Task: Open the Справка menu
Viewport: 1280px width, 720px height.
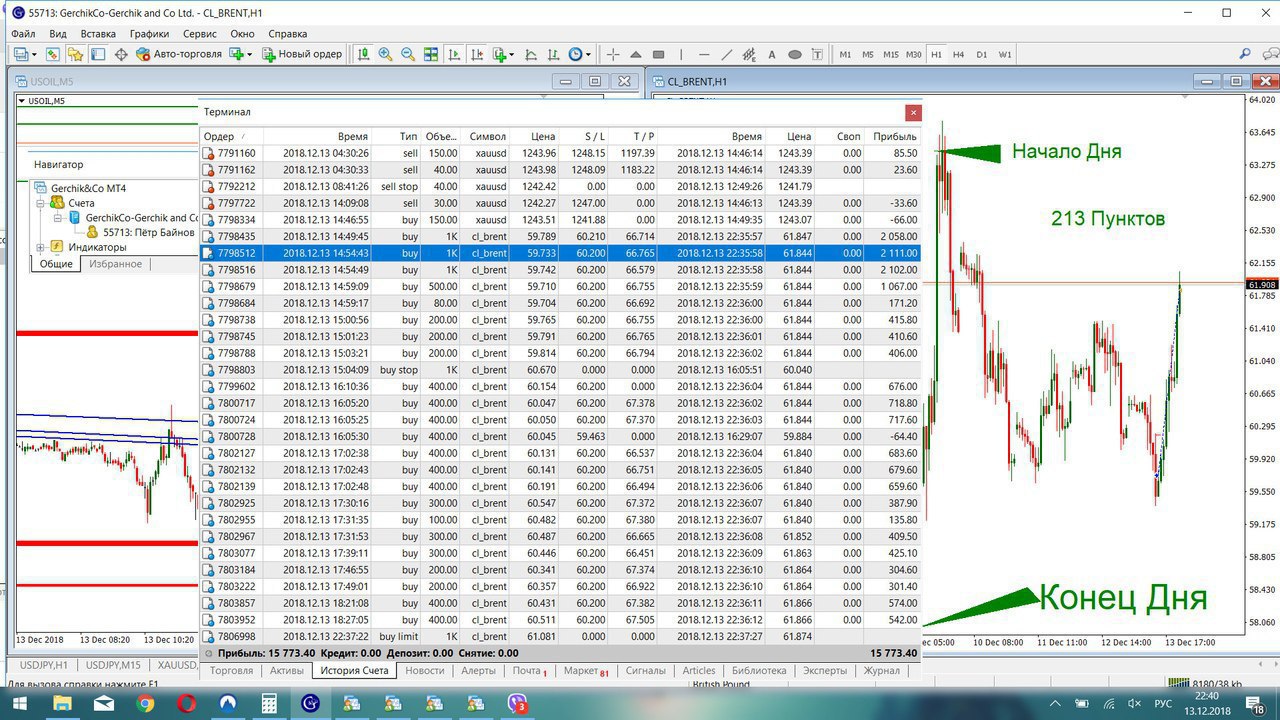Action: 289,34
